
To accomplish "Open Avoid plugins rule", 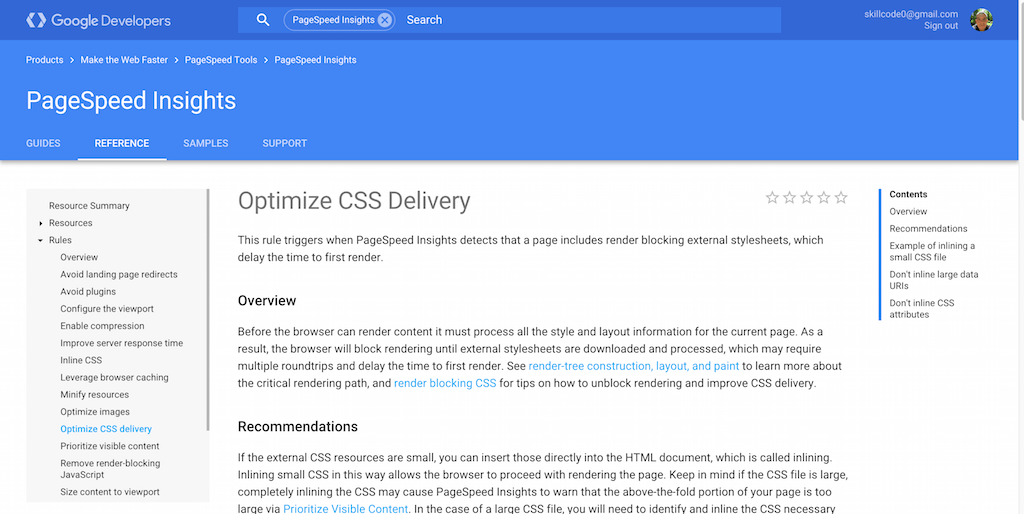I will (88, 291).
